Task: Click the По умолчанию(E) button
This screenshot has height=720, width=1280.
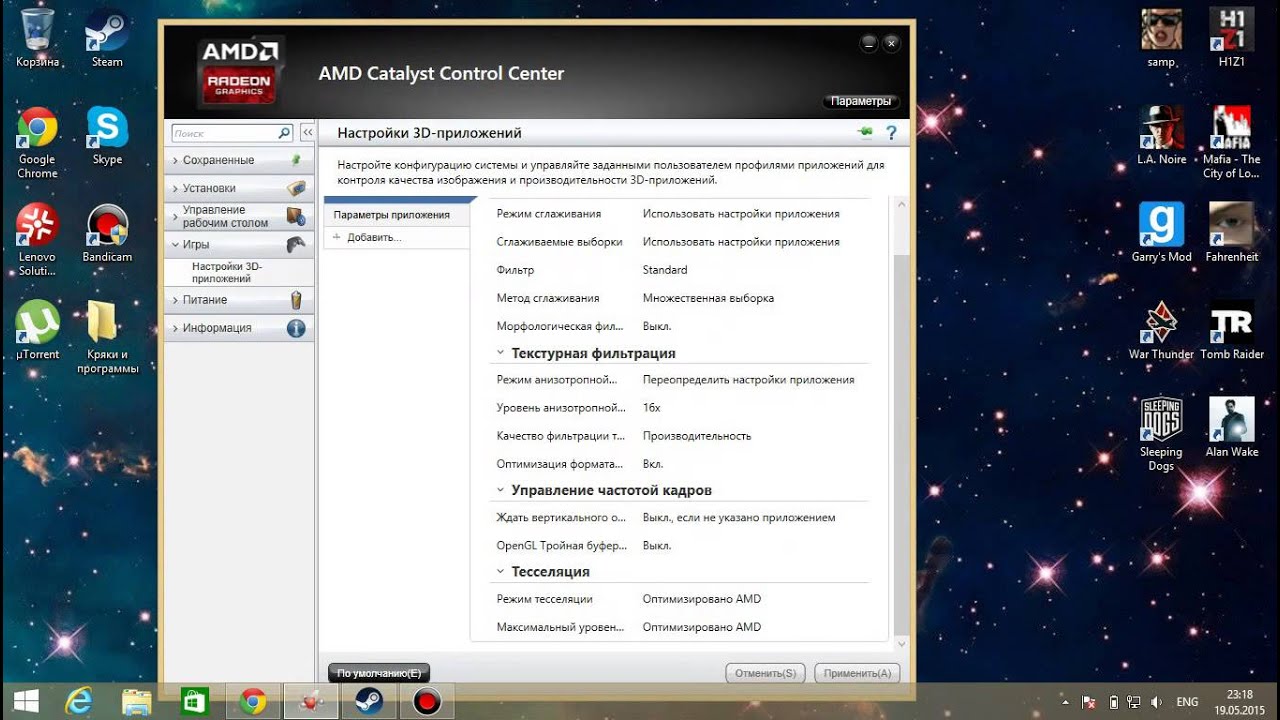Action: coord(379,673)
